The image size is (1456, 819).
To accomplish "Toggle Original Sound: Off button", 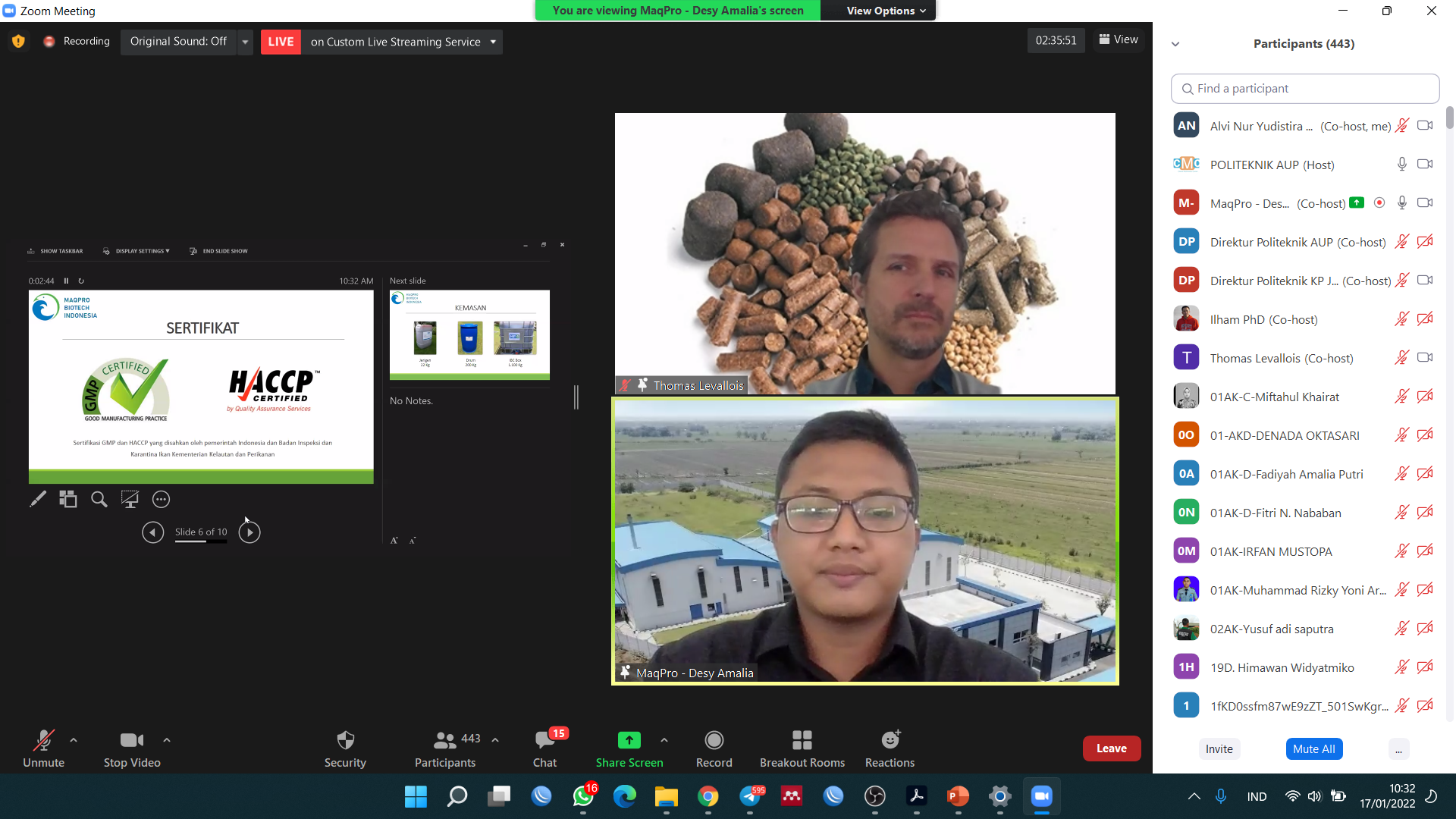I will 178,41.
